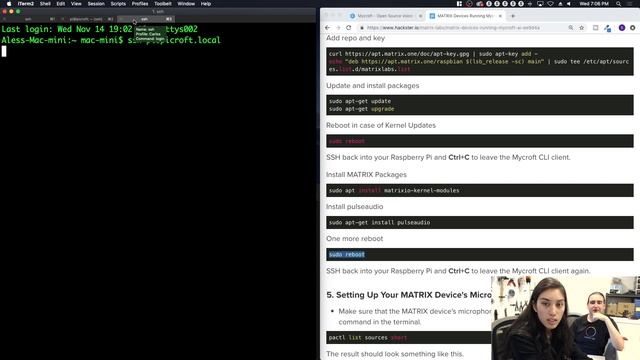Click the 'Last login: Wed Nov 14' terminal line
The width and height of the screenshot is (640, 360).
[x=99, y=29]
